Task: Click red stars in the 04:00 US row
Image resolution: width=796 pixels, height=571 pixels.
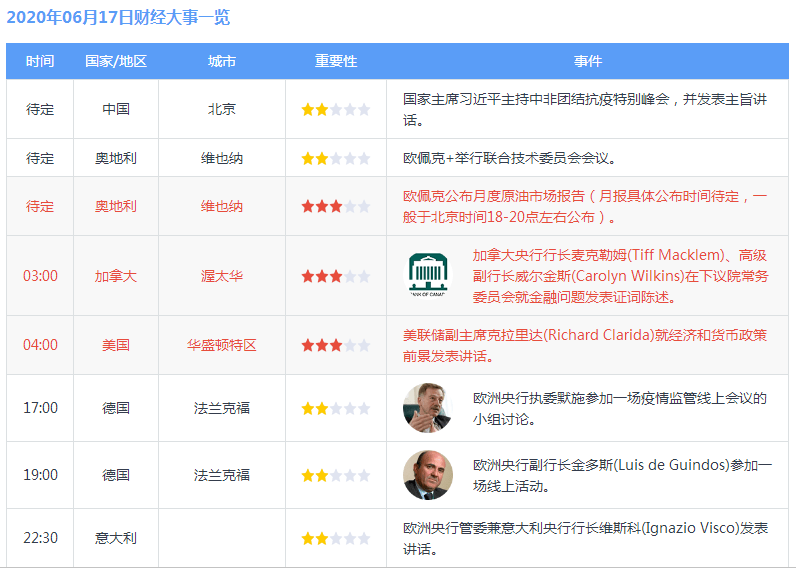Action: (x=335, y=345)
